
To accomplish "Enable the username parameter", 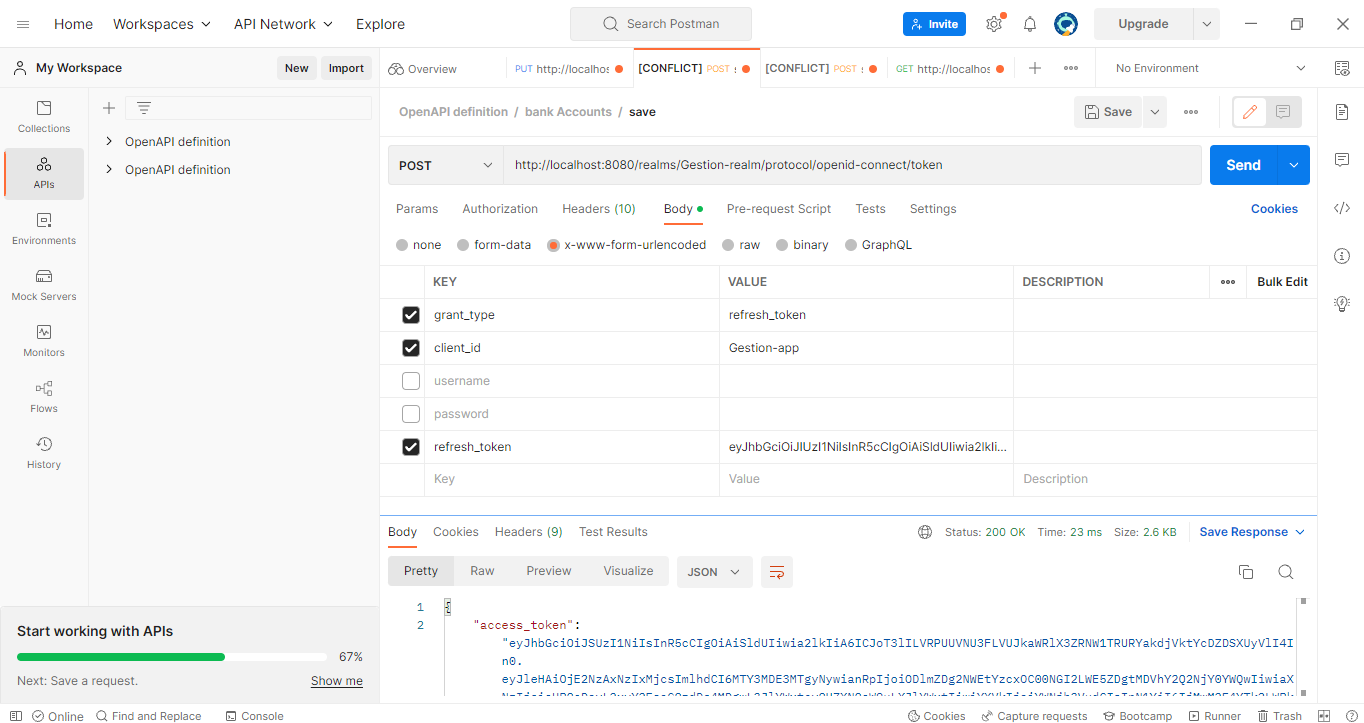I will (x=410, y=380).
